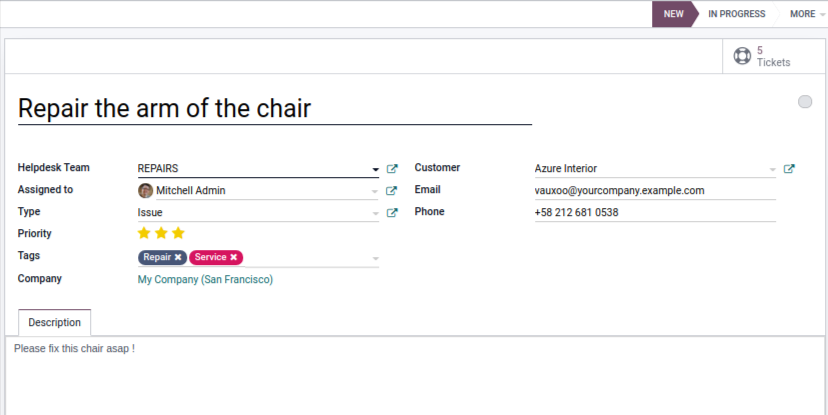This screenshot has width=828, height=415.
Task: Switch to the Description tab
Action: [x=55, y=323]
